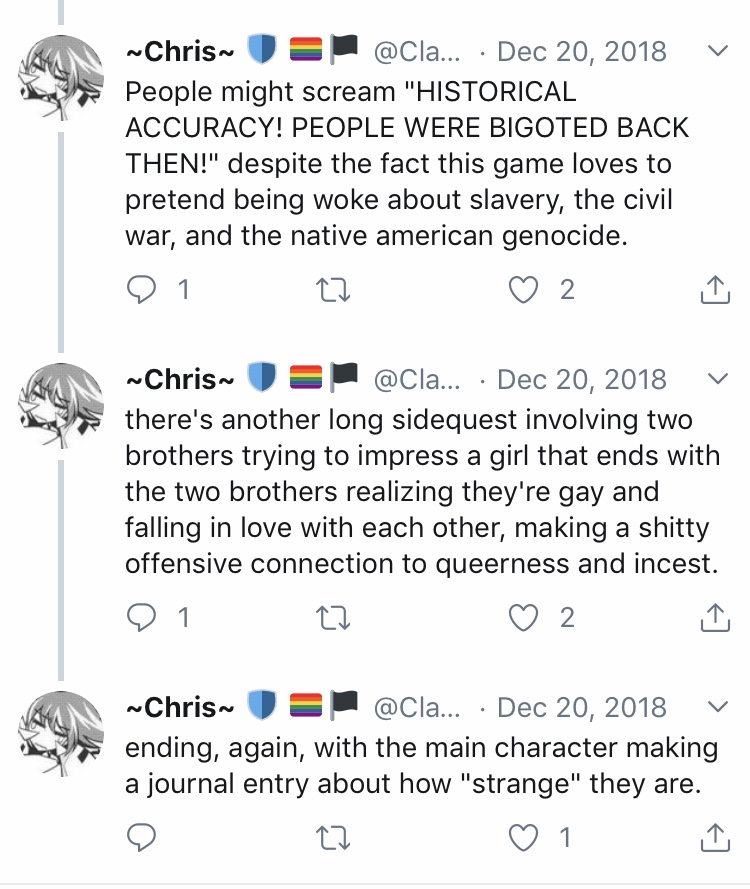This screenshot has width=750, height=889.
Task: Open the Dec 20, 2018 timestamp of third tweet
Action: [x=582, y=708]
